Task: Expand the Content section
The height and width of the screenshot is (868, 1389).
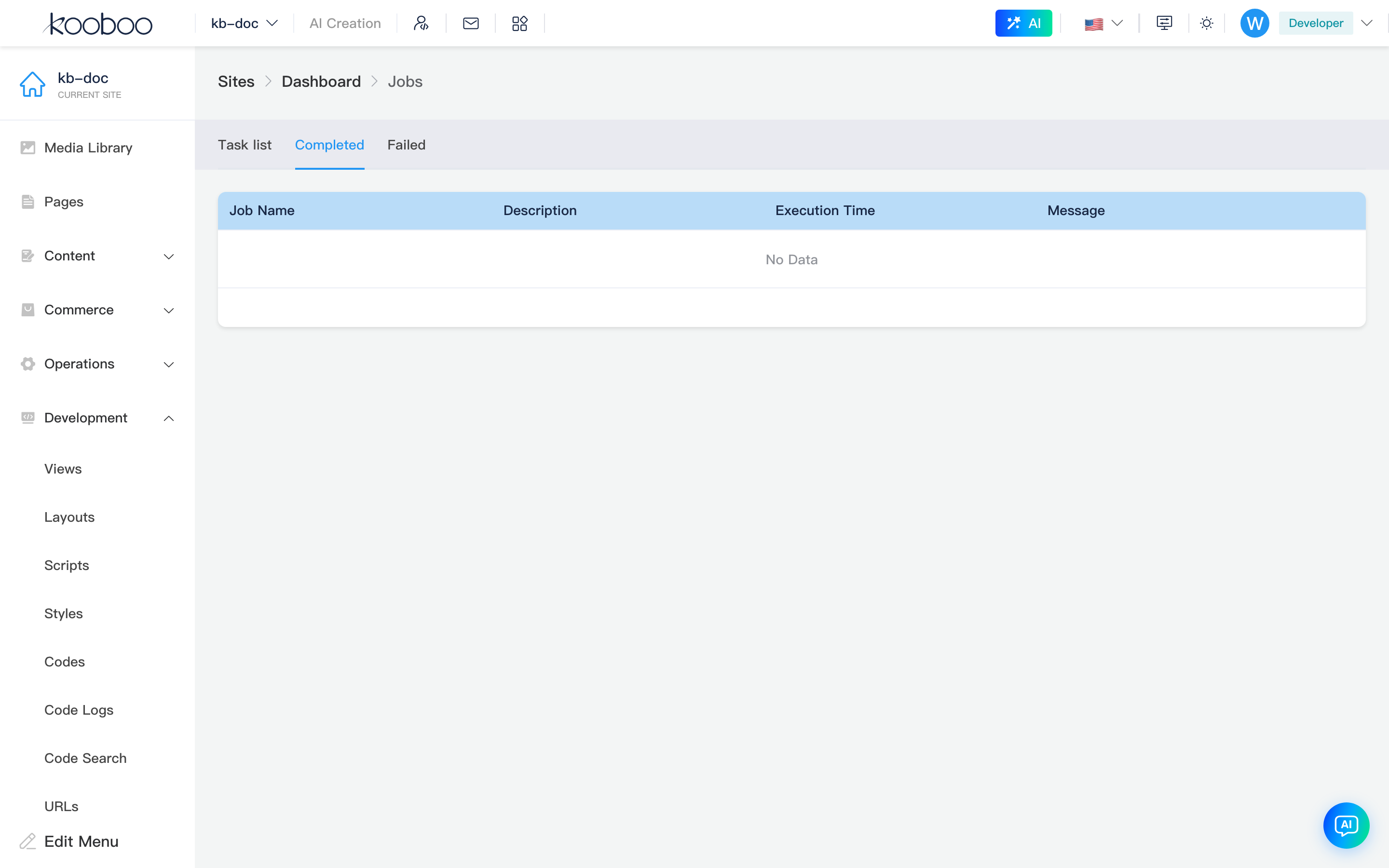Action: (x=97, y=256)
